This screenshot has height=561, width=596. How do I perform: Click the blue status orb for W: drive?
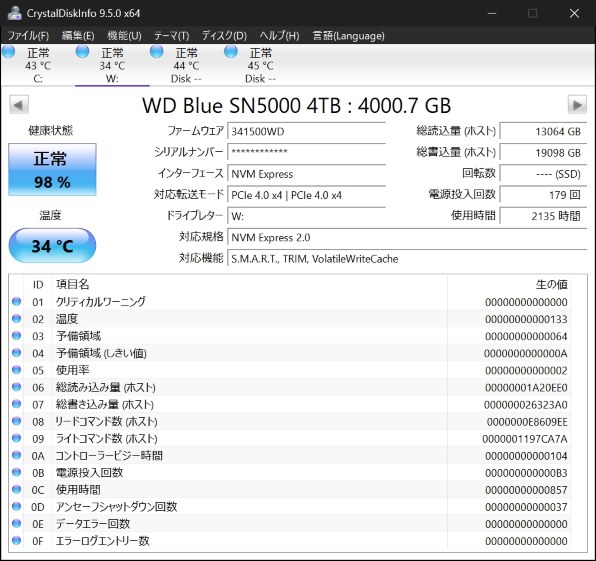82,51
